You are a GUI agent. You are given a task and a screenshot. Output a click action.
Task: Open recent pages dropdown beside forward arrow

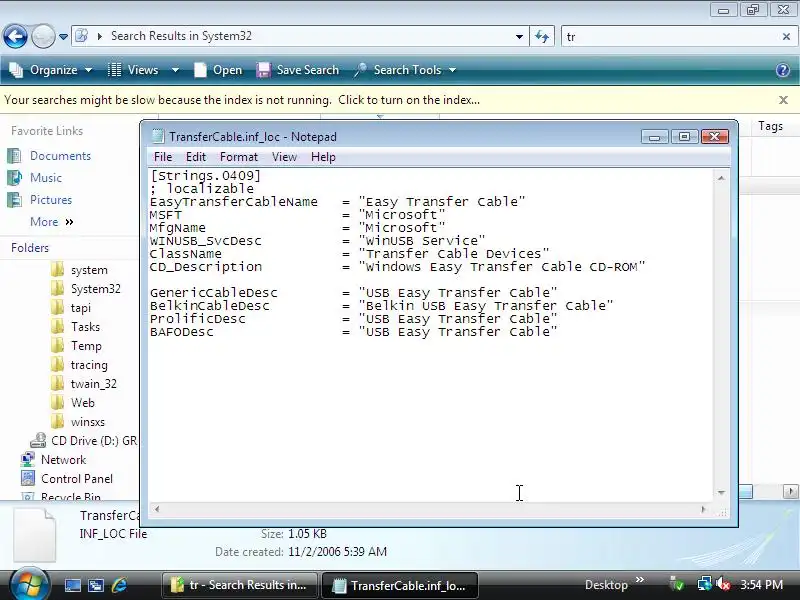63,37
